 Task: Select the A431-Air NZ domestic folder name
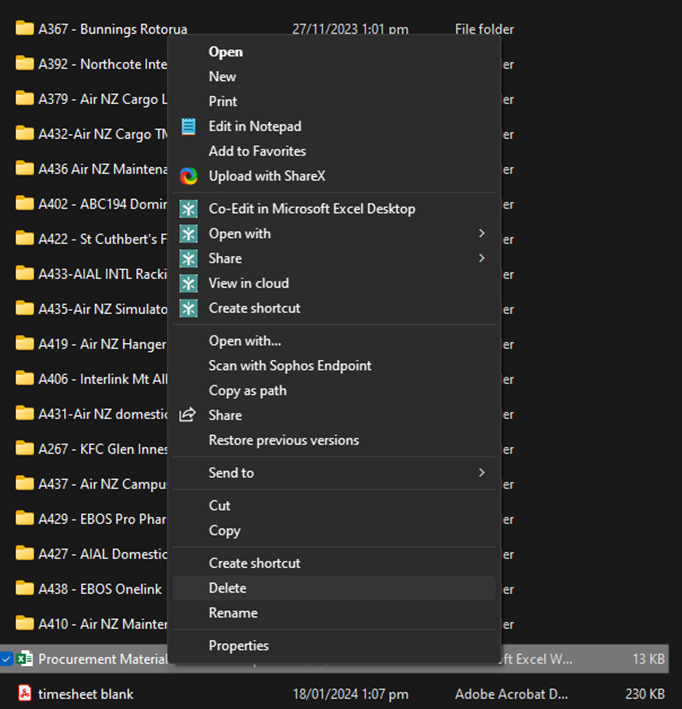point(103,414)
